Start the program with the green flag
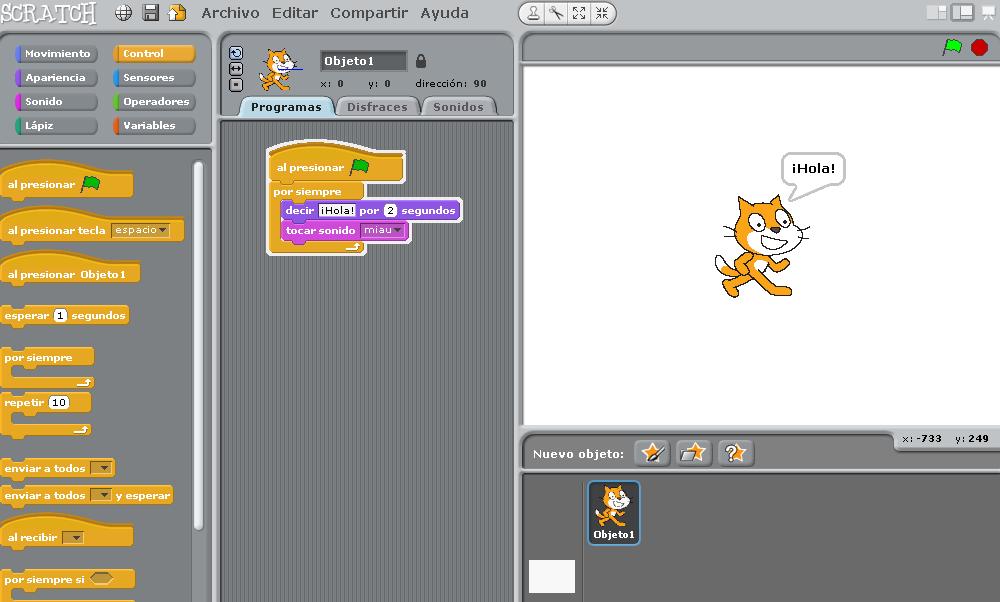1000x602 pixels. [x=952, y=47]
